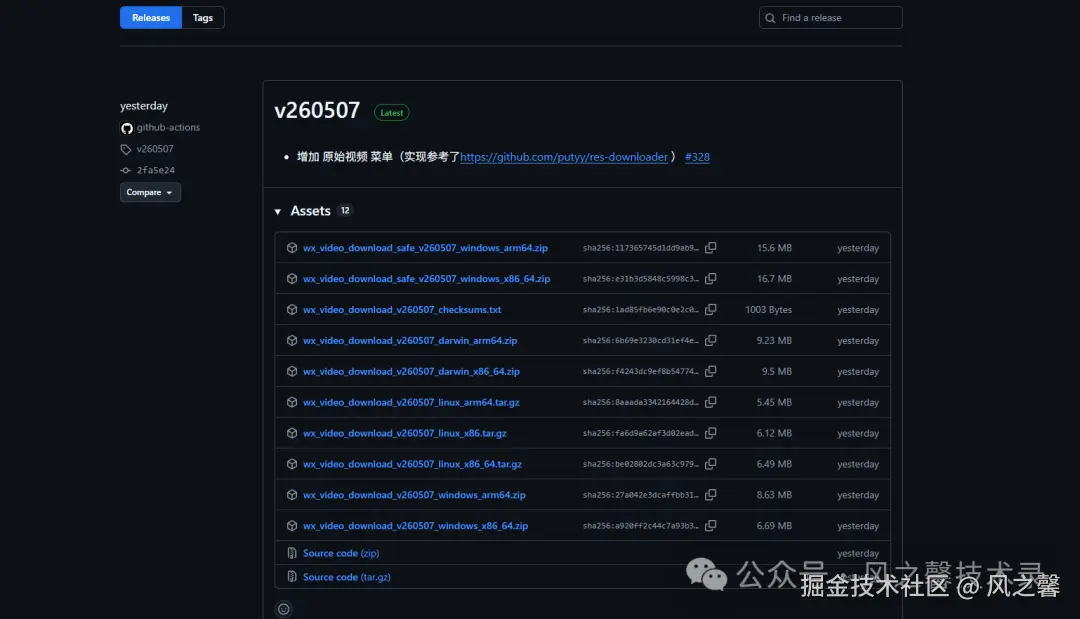This screenshot has width=1080, height=619.
Task: Collapse the Assets section
Action: (x=278, y=211)
